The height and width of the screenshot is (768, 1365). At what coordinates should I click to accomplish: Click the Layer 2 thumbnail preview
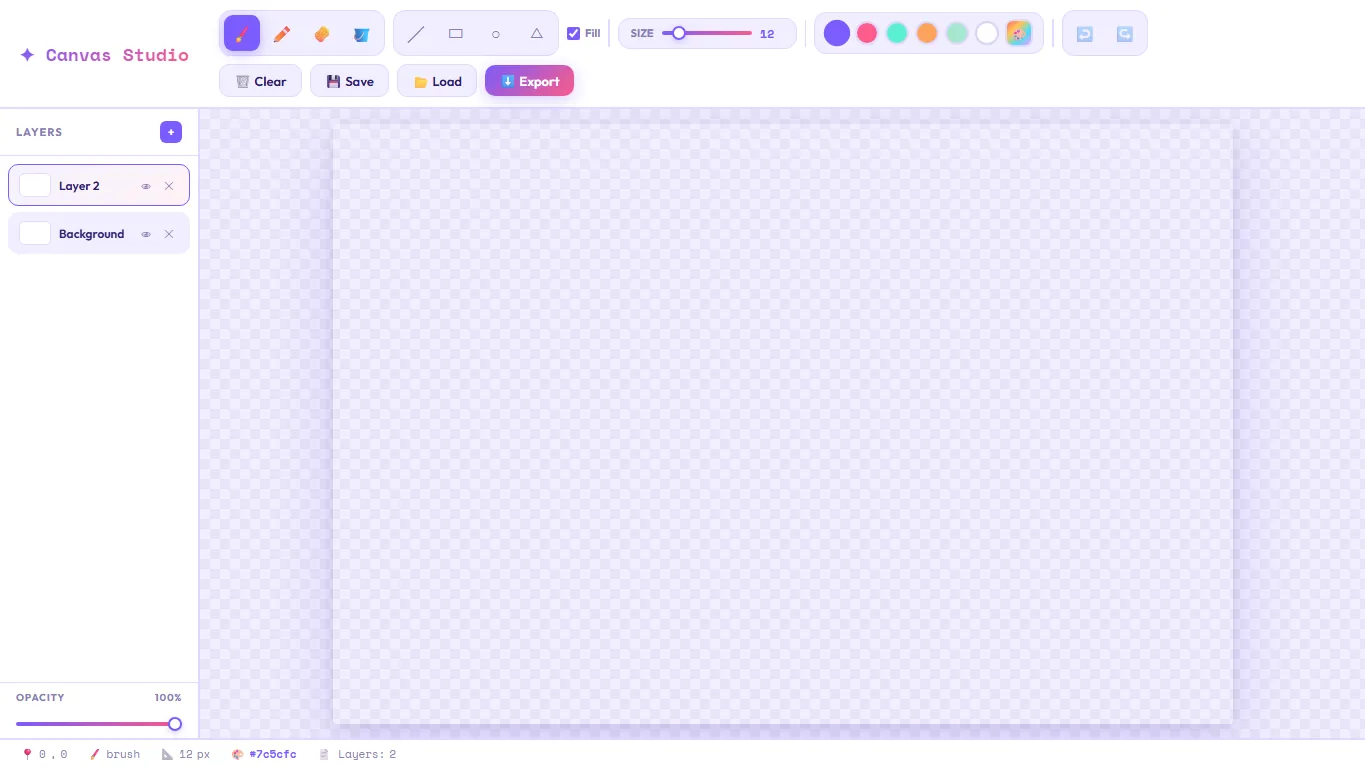coord(35,185)
